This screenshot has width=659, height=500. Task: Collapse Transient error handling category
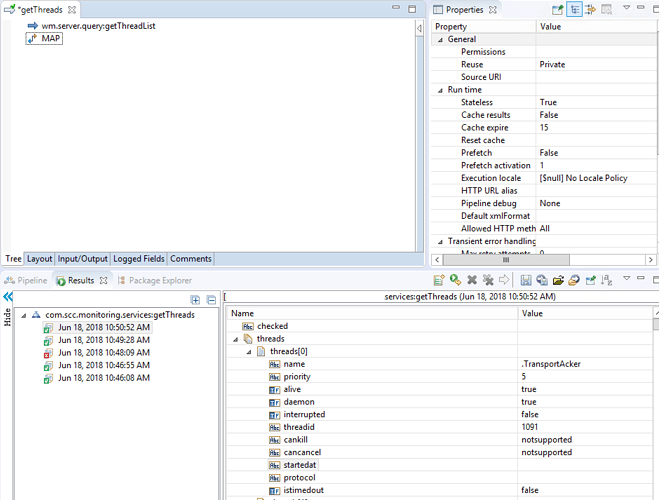click(440, 242)
